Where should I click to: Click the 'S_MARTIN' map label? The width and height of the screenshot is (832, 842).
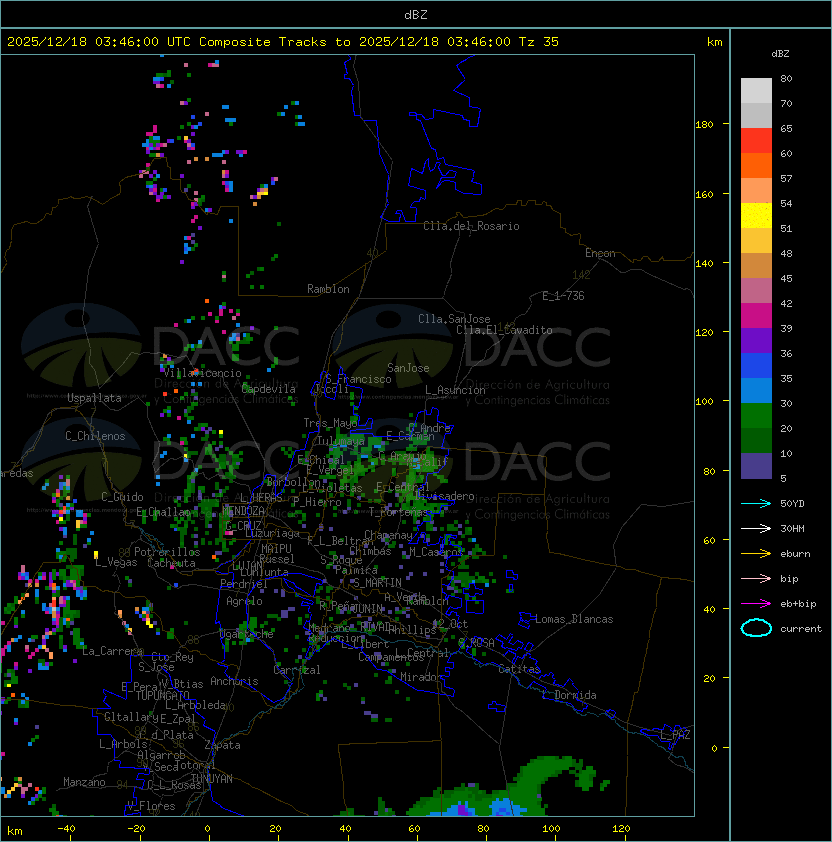[x=377, y=583]
